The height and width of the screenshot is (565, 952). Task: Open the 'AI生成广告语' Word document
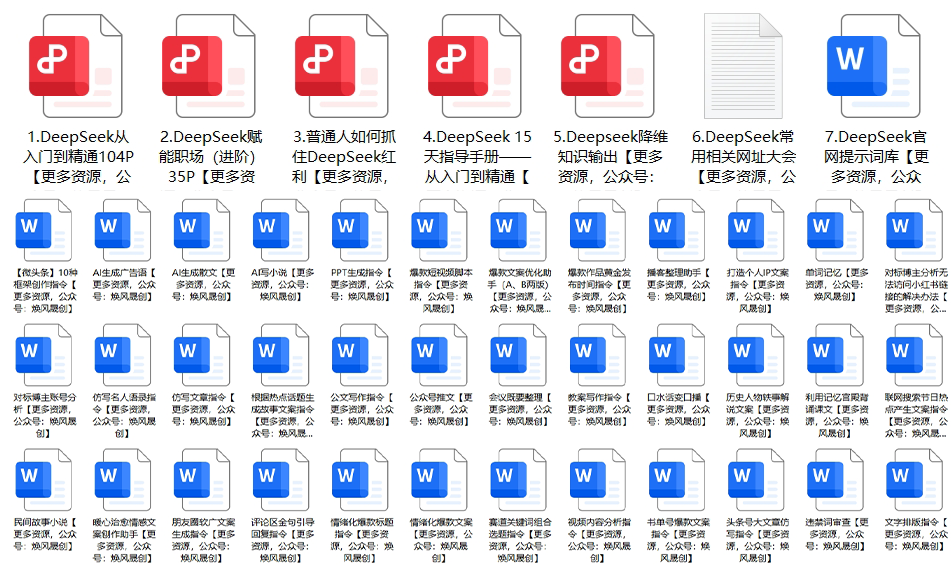pyautogui.click(x=121, y=230)
